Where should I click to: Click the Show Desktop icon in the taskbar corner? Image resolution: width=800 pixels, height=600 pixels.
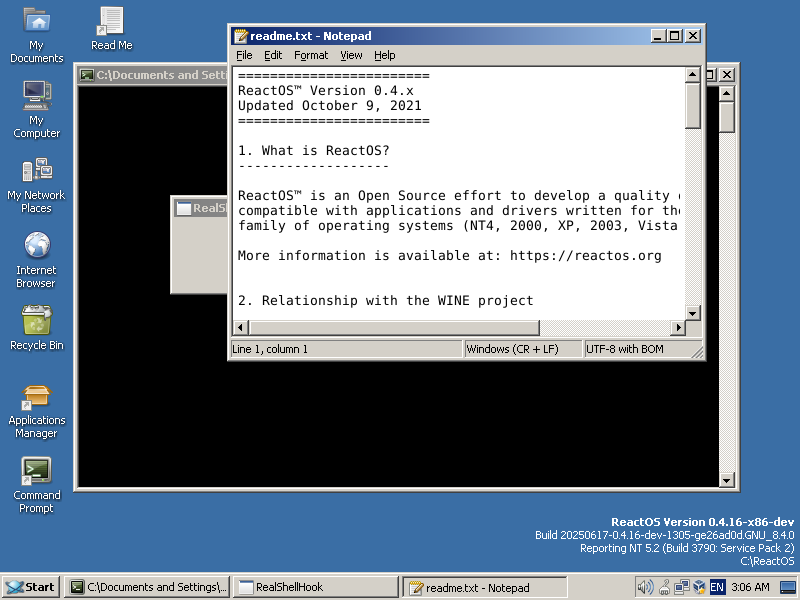click(x=788, y=588)
